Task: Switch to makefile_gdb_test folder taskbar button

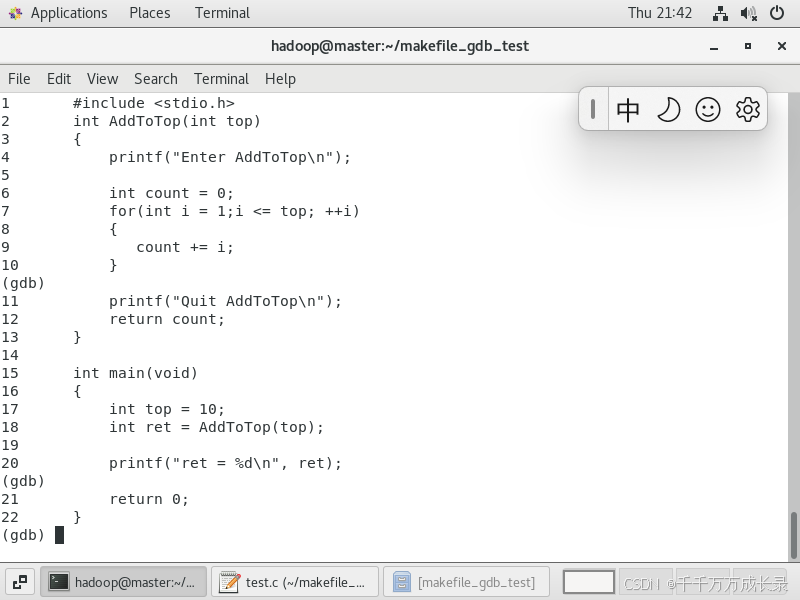Action: click(466, 582)
